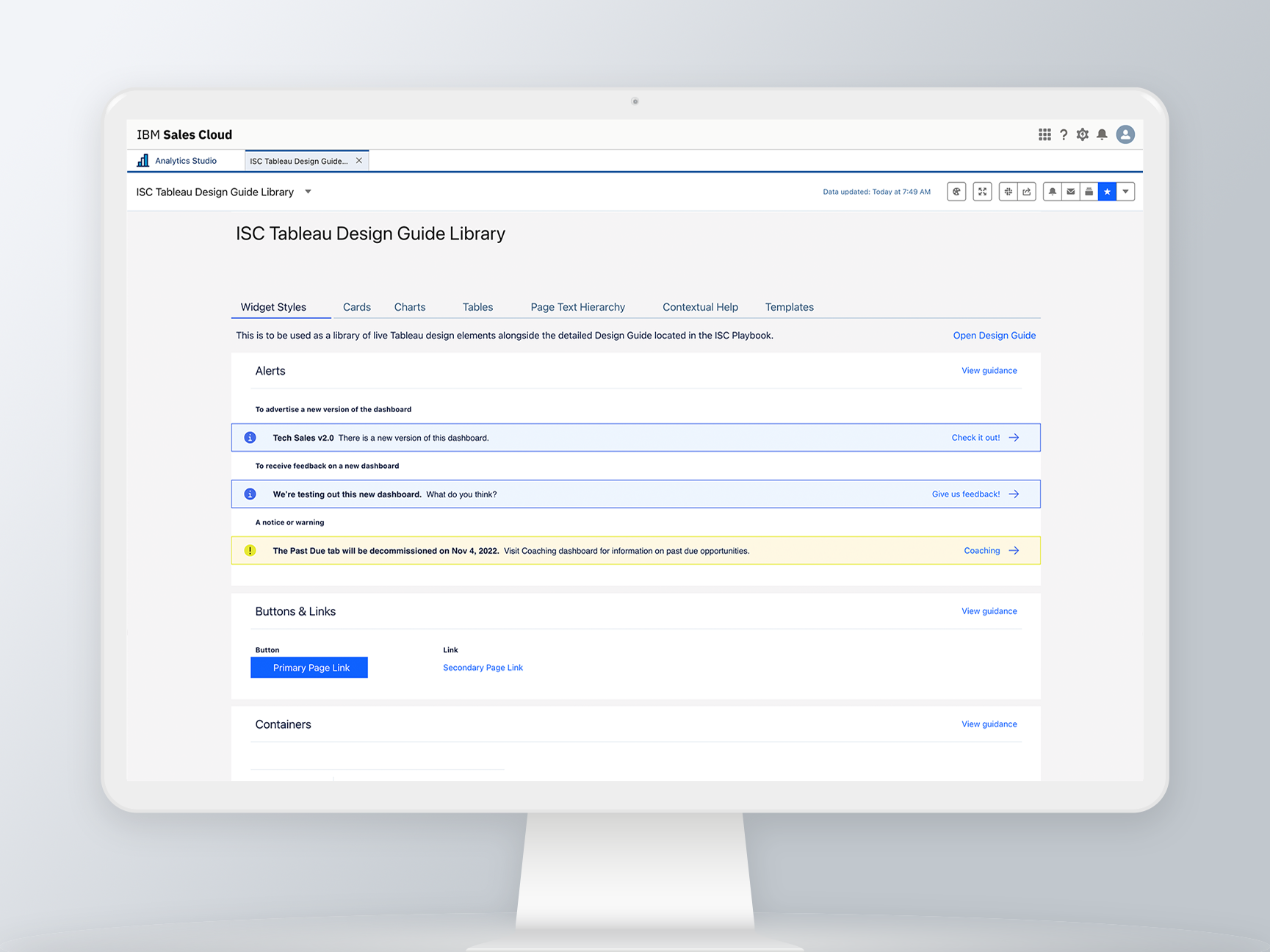Screen dimensions: 1270x952
Task: Click the Check it out! link
Action: (975, 438)
